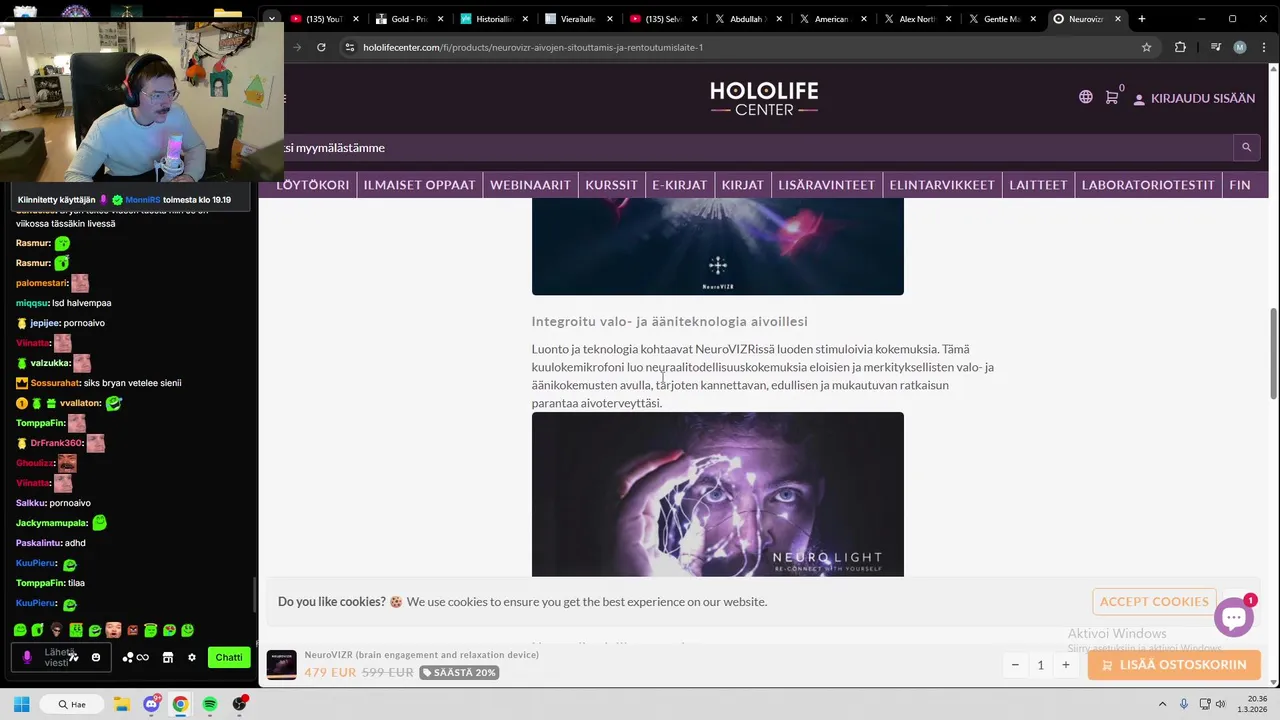1280x720 pixels.
Task: Click Hololife Center logo
Action: 764,98
